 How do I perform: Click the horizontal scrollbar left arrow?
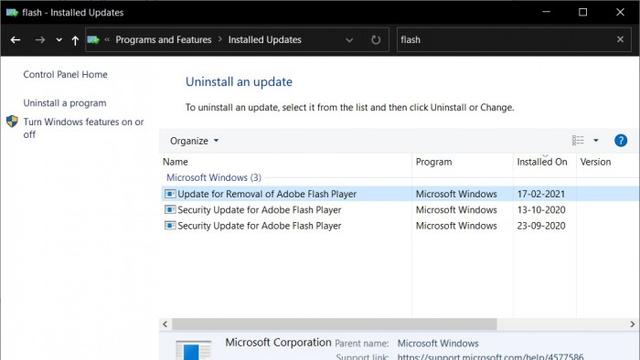(165, 324)
